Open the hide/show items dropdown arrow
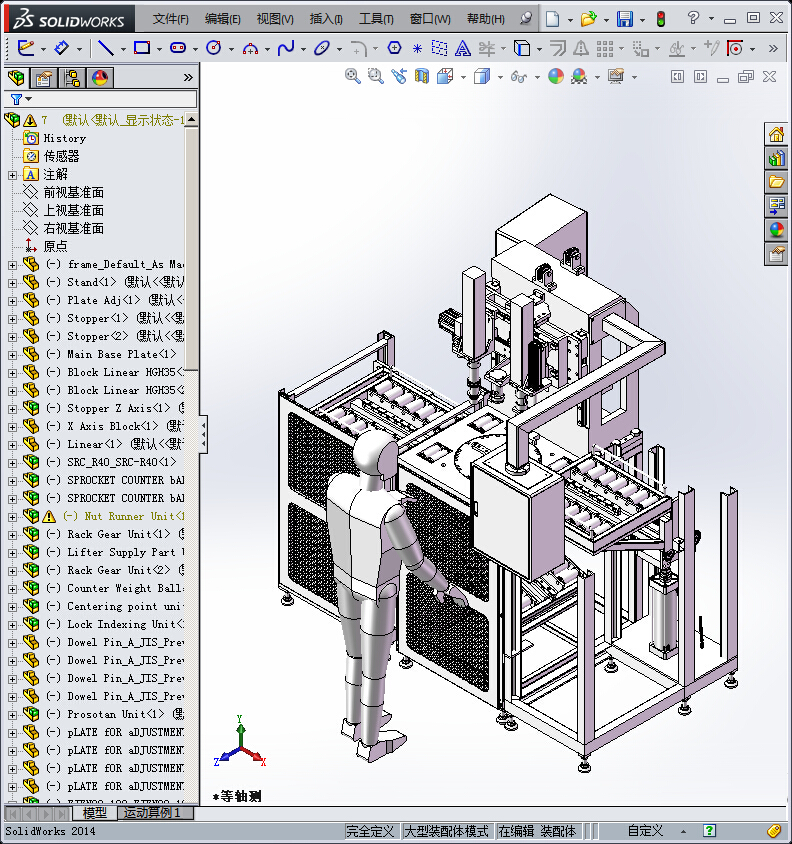 [x=537, y=78]
